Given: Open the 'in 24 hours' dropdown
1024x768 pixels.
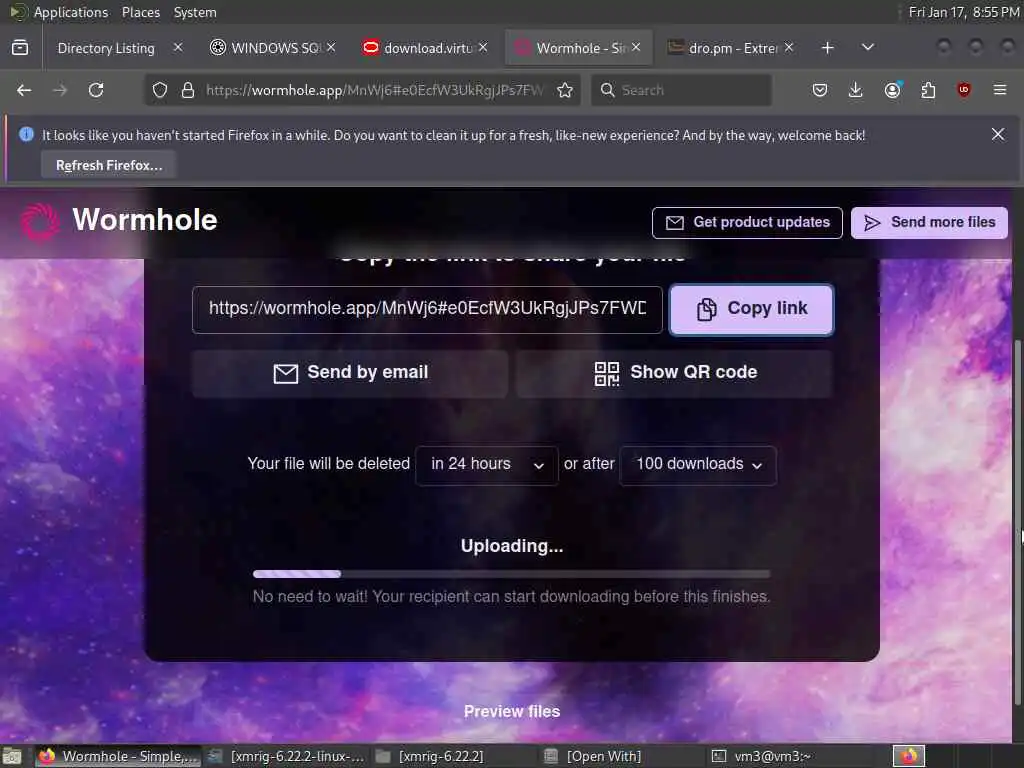Looking at the screenshot, I should pyautogui.click(x=487, y=465).
